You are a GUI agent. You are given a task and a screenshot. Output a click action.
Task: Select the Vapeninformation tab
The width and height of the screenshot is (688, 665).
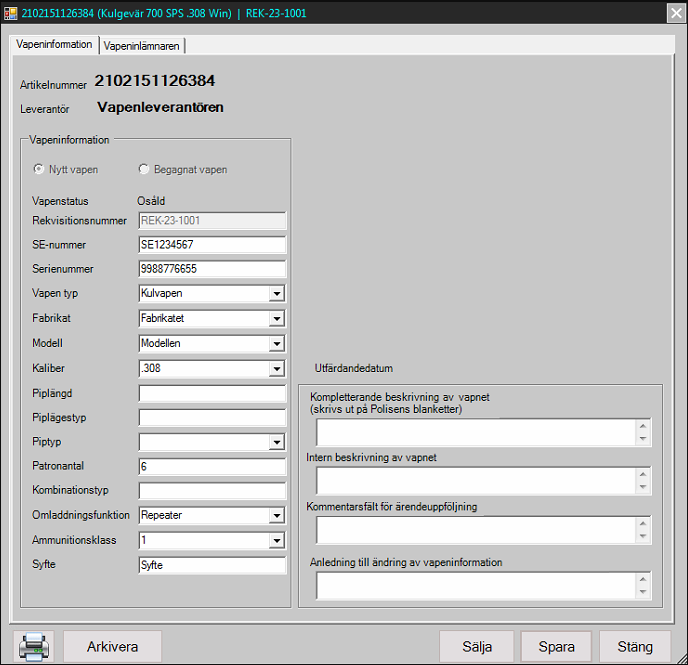tap(54, 45)
